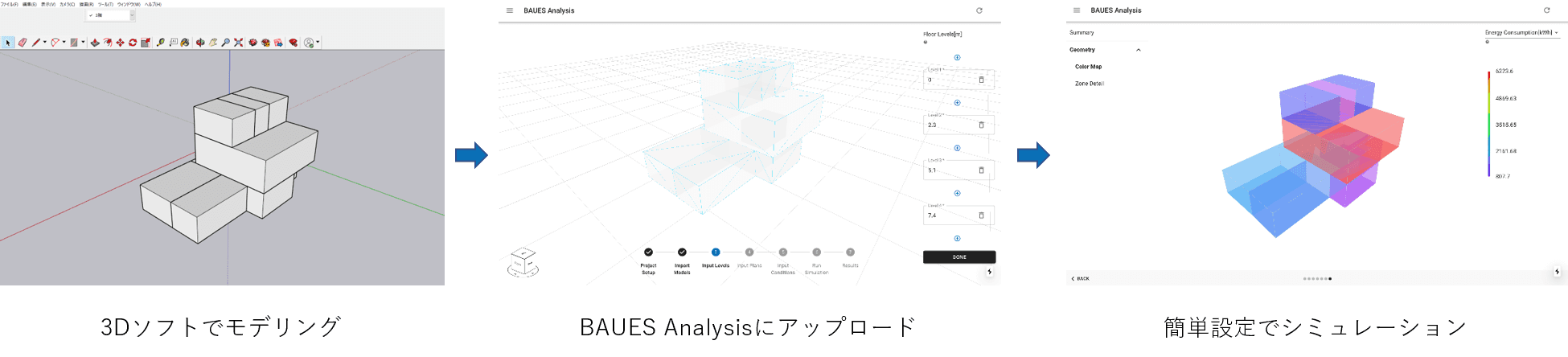This screenshot has height=357, width=1568.
Task: Select Color Map in results sidebar
Action: tap(1089, 67)
